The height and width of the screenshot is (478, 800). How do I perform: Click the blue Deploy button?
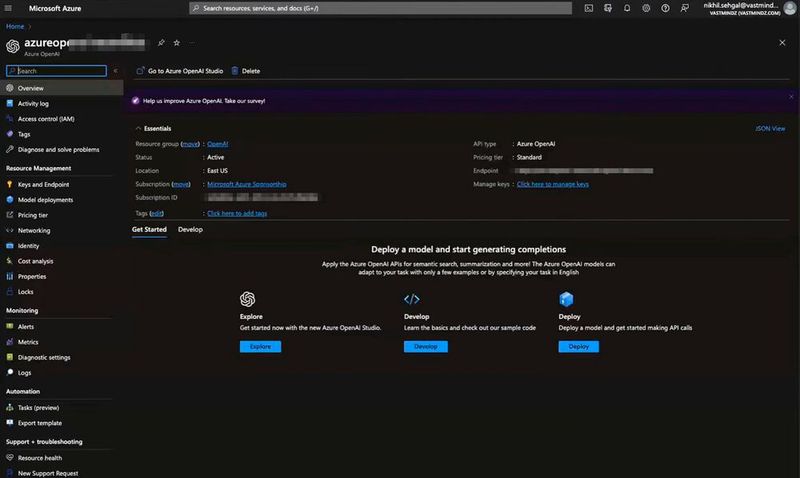coord(579,346)
